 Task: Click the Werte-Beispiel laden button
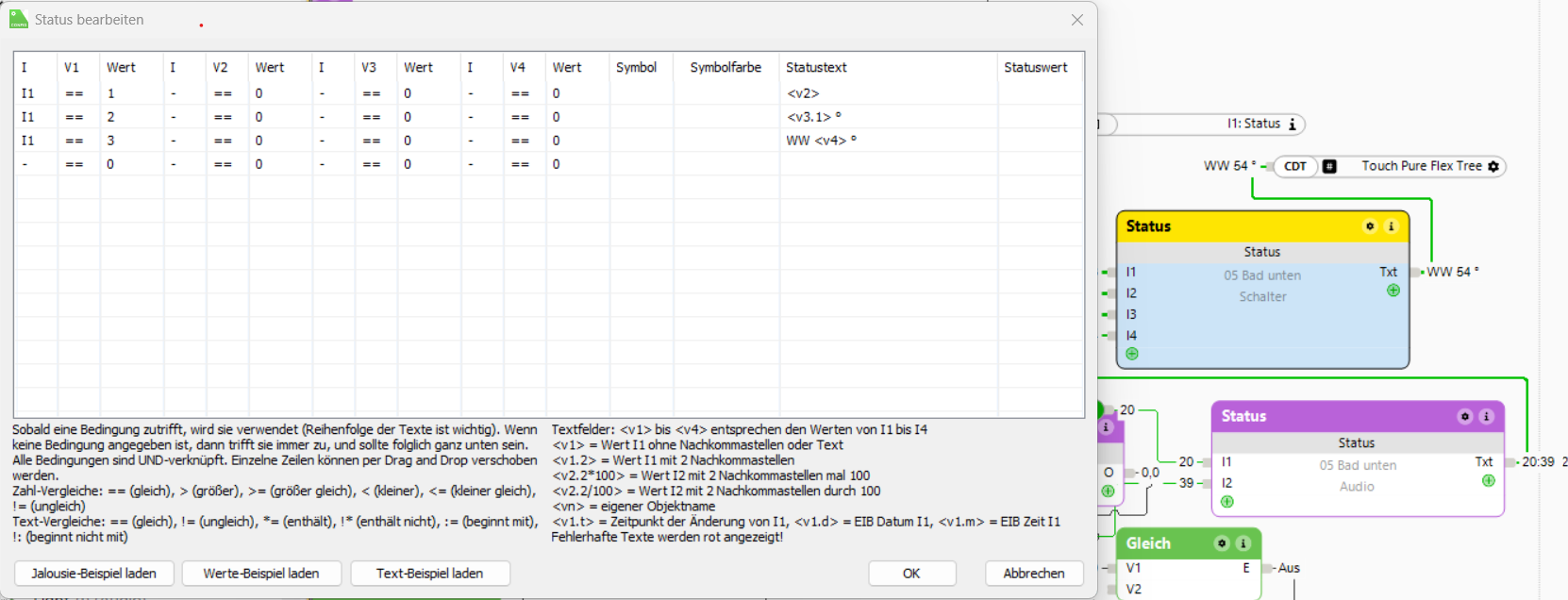[261, 574]
